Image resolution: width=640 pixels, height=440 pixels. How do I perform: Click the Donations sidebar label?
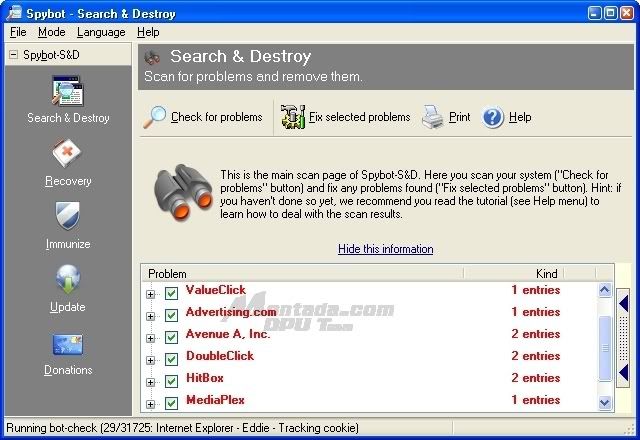[68, 370]
